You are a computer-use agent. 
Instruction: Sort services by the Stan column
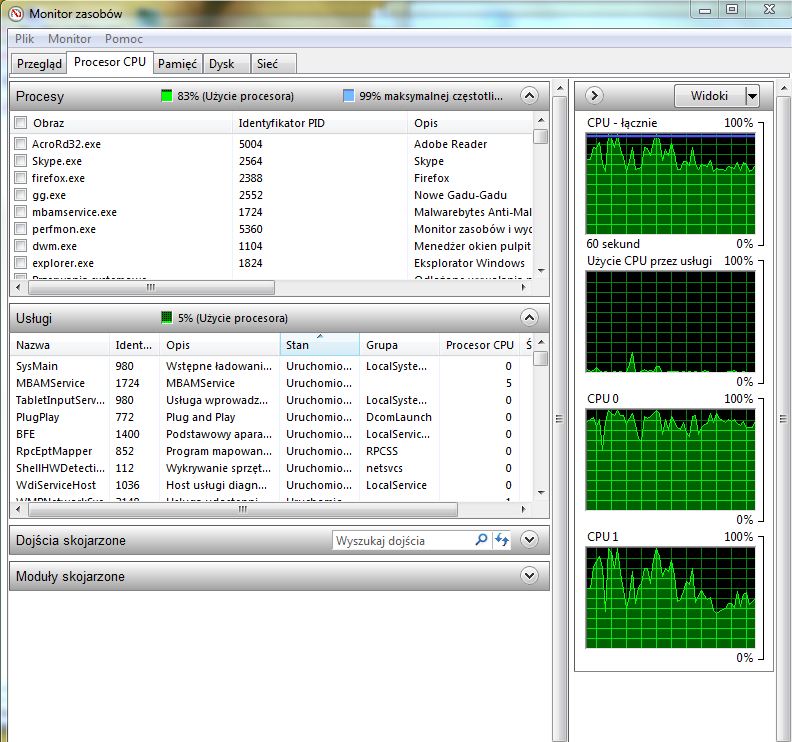pos(319,345)
